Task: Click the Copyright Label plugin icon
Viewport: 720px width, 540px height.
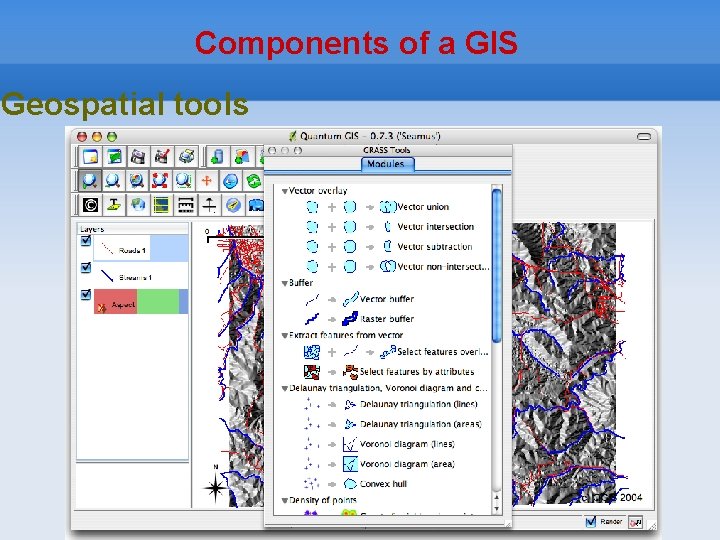Action: (90, 205)
